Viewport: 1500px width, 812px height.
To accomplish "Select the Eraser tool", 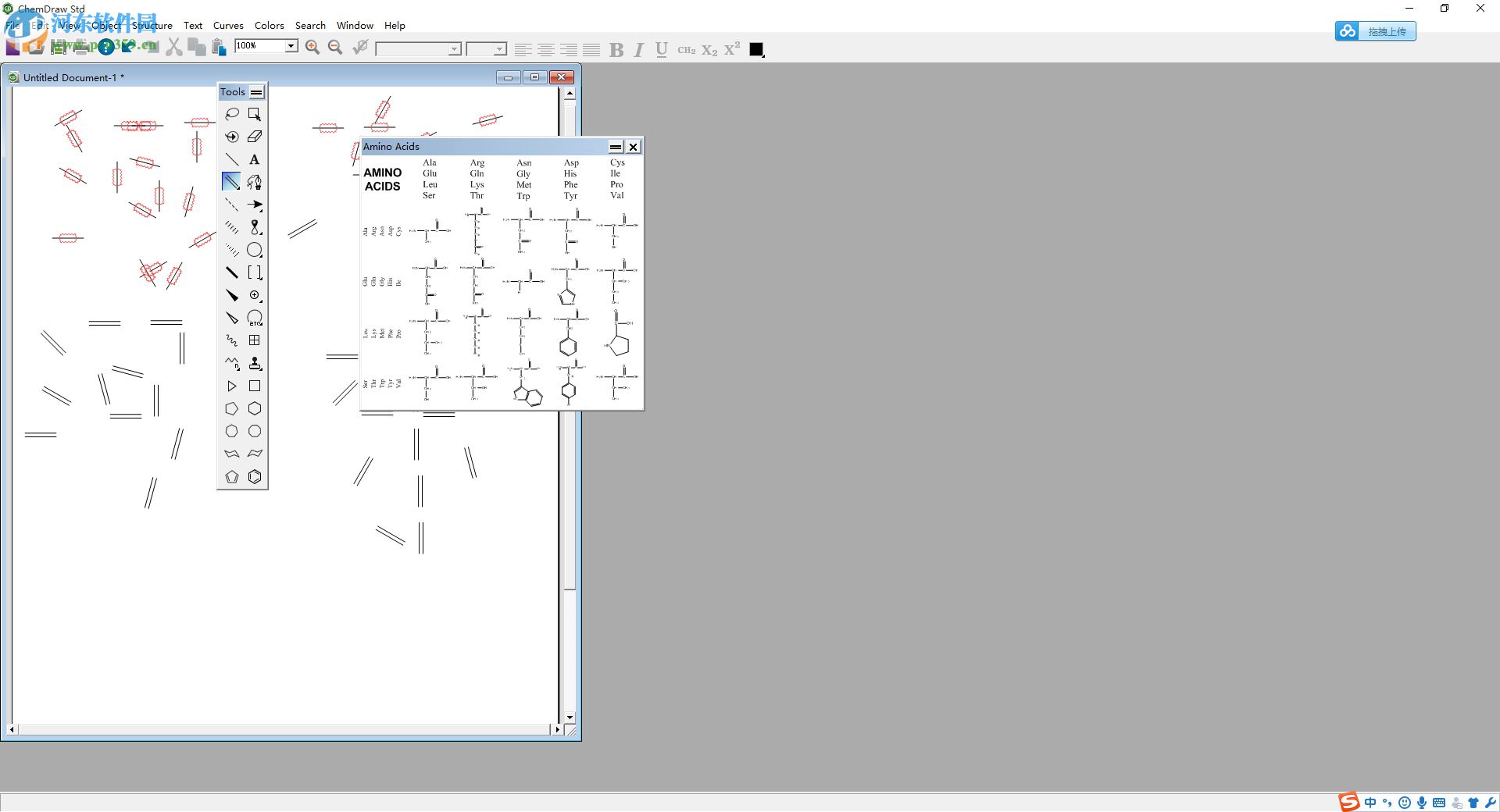I will [255, 136].
